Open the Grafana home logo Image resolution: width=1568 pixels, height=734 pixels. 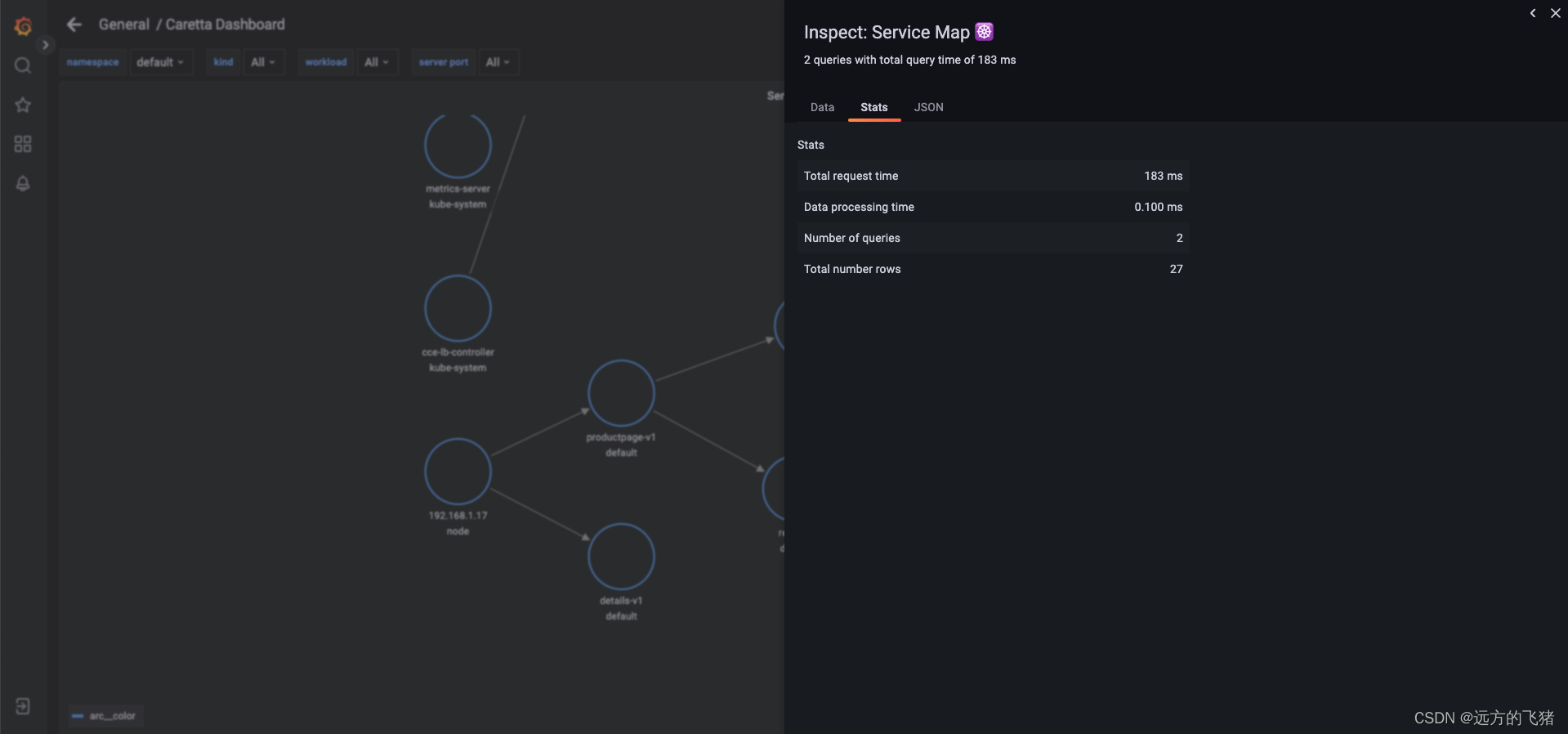(x=23, y=26)
